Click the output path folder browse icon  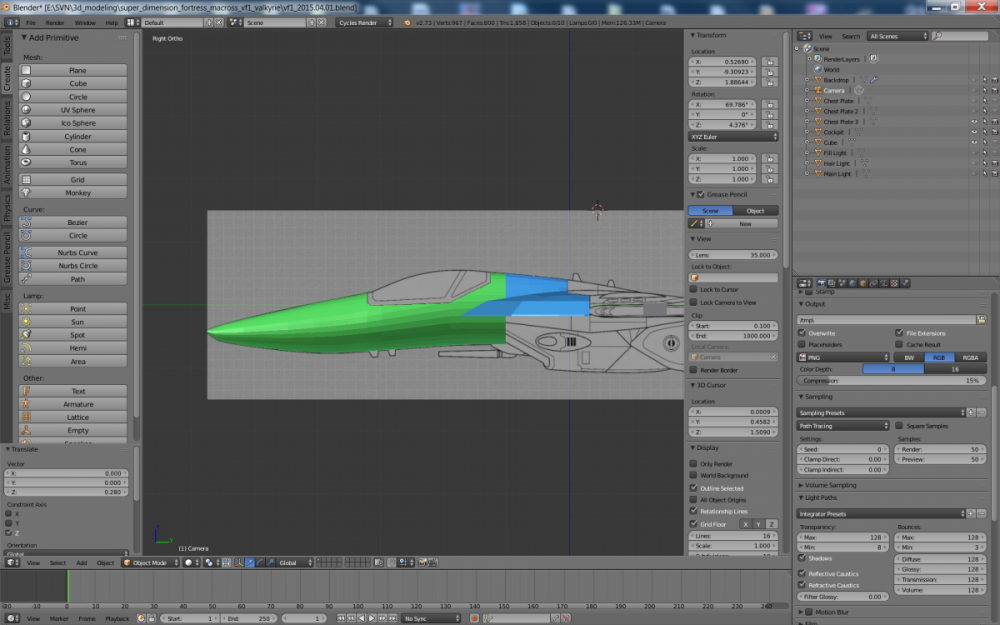coord(982,320)
